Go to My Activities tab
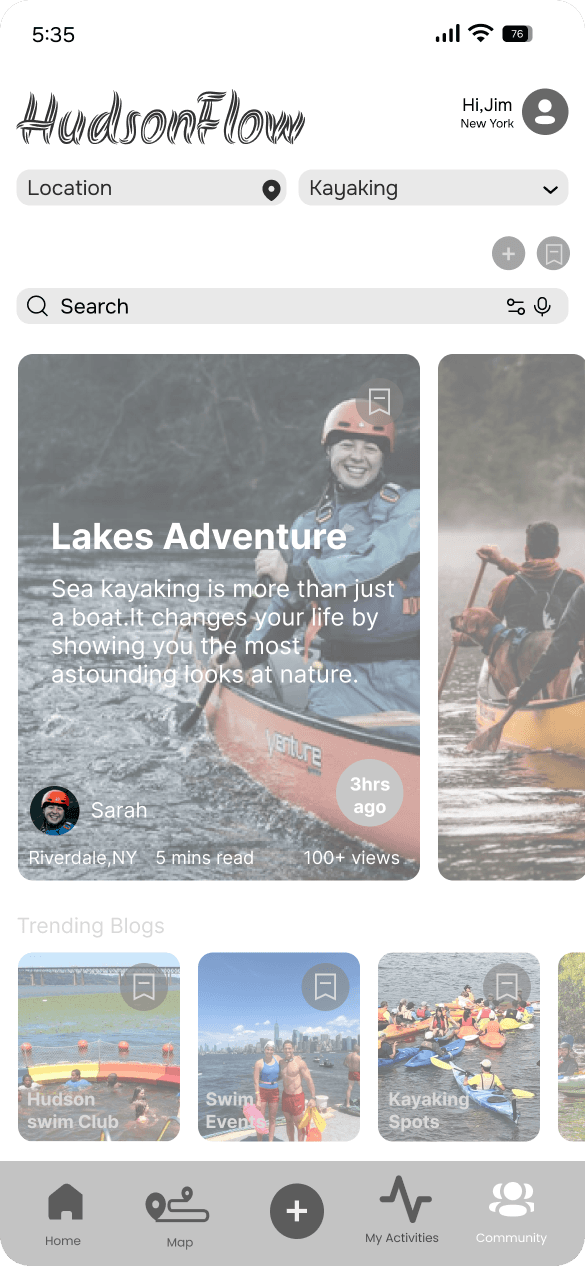Viewport: 585px width, 1266px height. point(402,1210)
